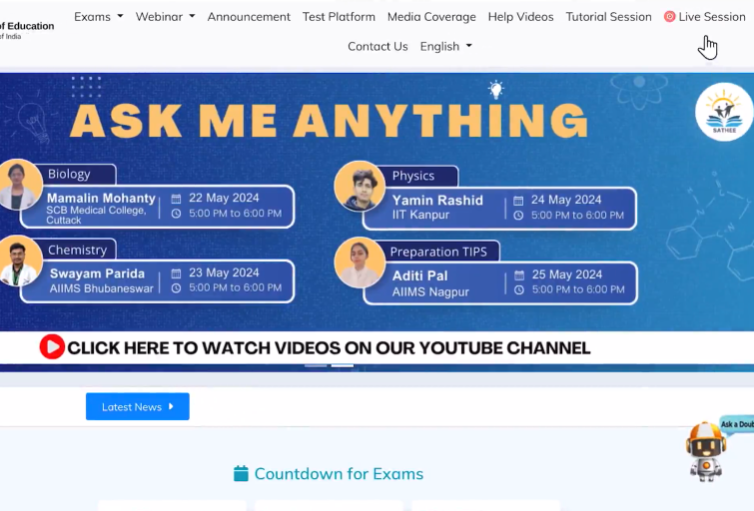
Task: Click Mamalin Mohanty's profile photo
Action: click(x=18, y=185)
